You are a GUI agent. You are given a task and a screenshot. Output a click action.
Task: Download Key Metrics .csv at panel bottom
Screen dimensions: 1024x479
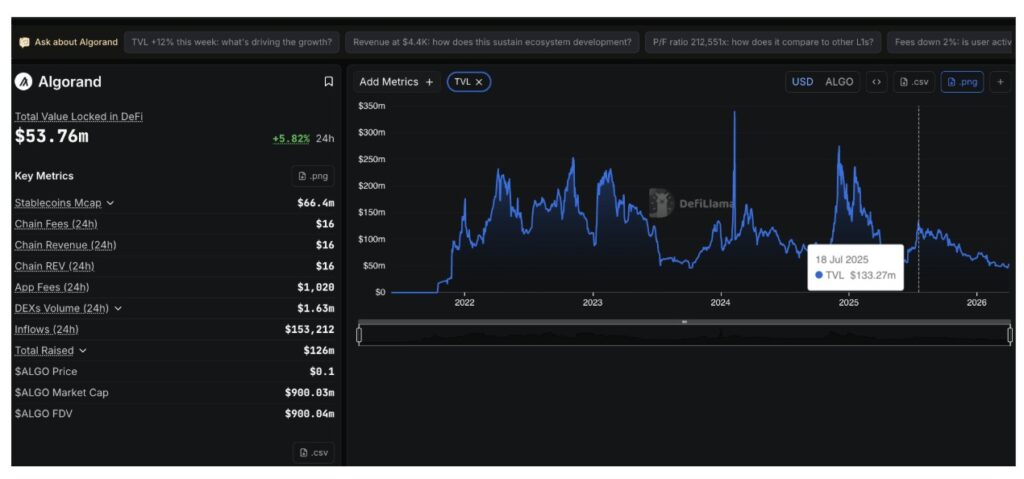click(x=313, y=452)
